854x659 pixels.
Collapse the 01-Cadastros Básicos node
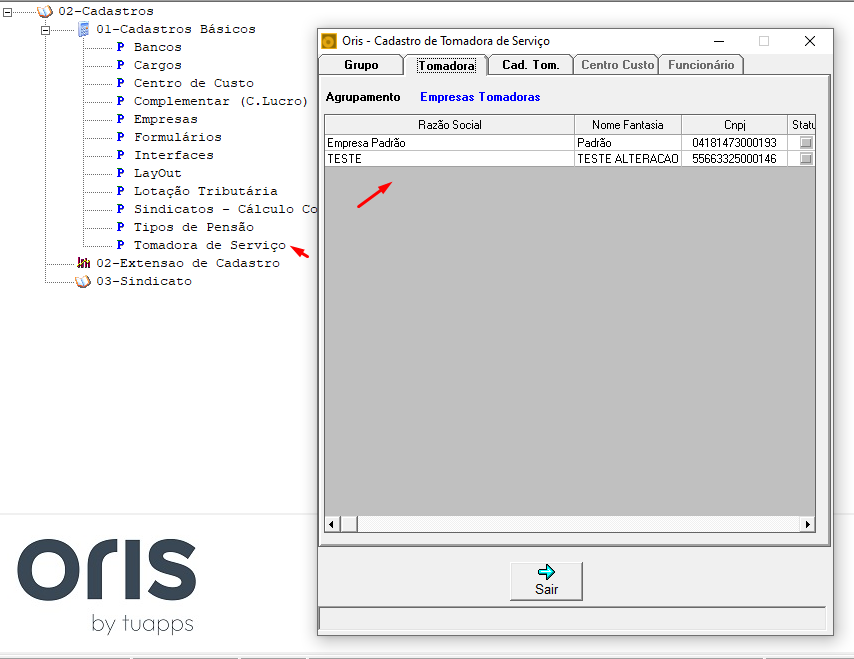tap(46, 30)
